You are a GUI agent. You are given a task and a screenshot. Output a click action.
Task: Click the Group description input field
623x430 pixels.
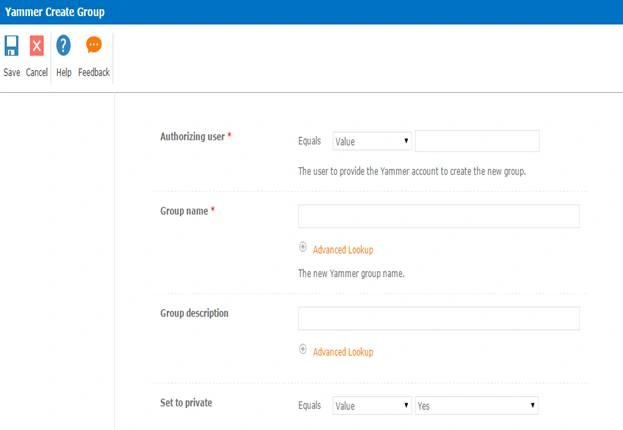coord(439,318)
